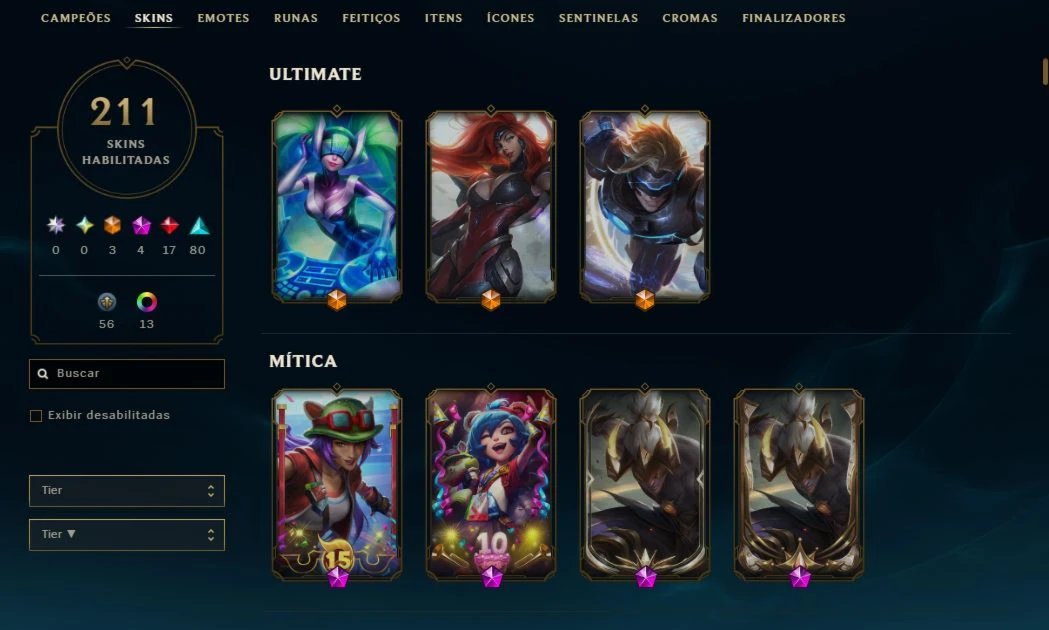This screenshot has width=1049, height=630.
Task: Click the orange Ultimate gem icon showing 3
Action: point(112,225)
